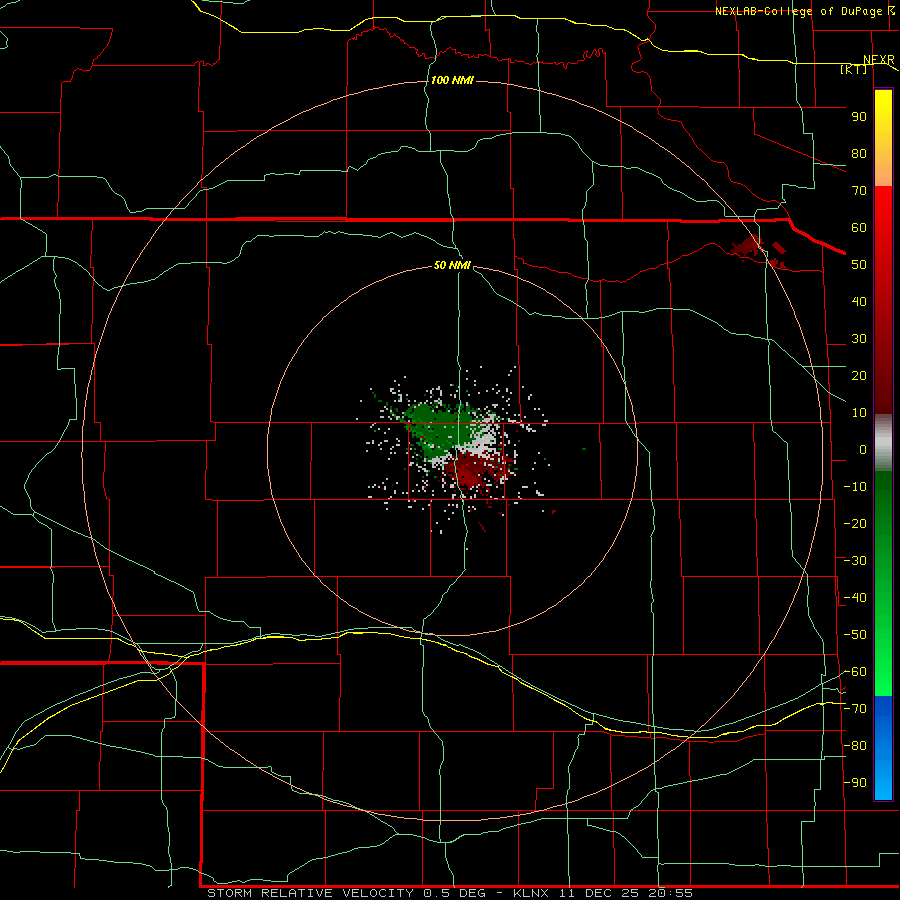Select the positive "10" scale label
Screen dimensions: 900x900
[859, 413]
